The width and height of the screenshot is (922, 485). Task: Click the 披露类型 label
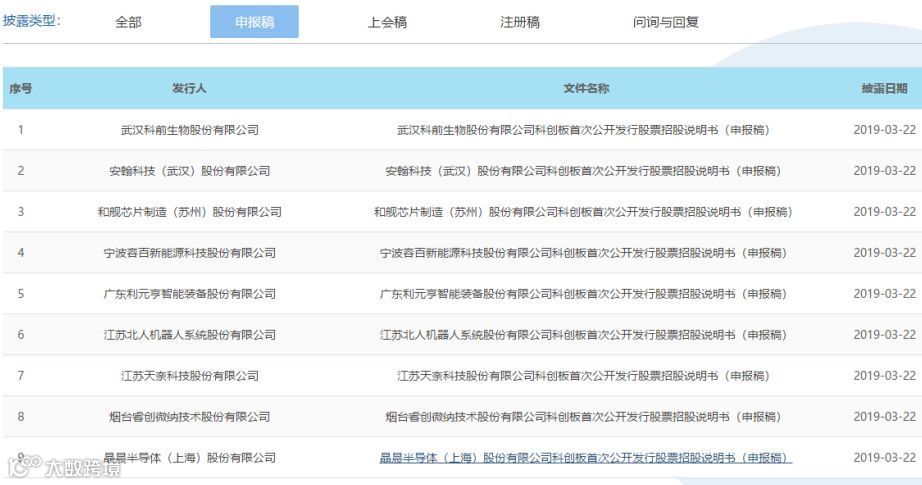click(31, 21)
